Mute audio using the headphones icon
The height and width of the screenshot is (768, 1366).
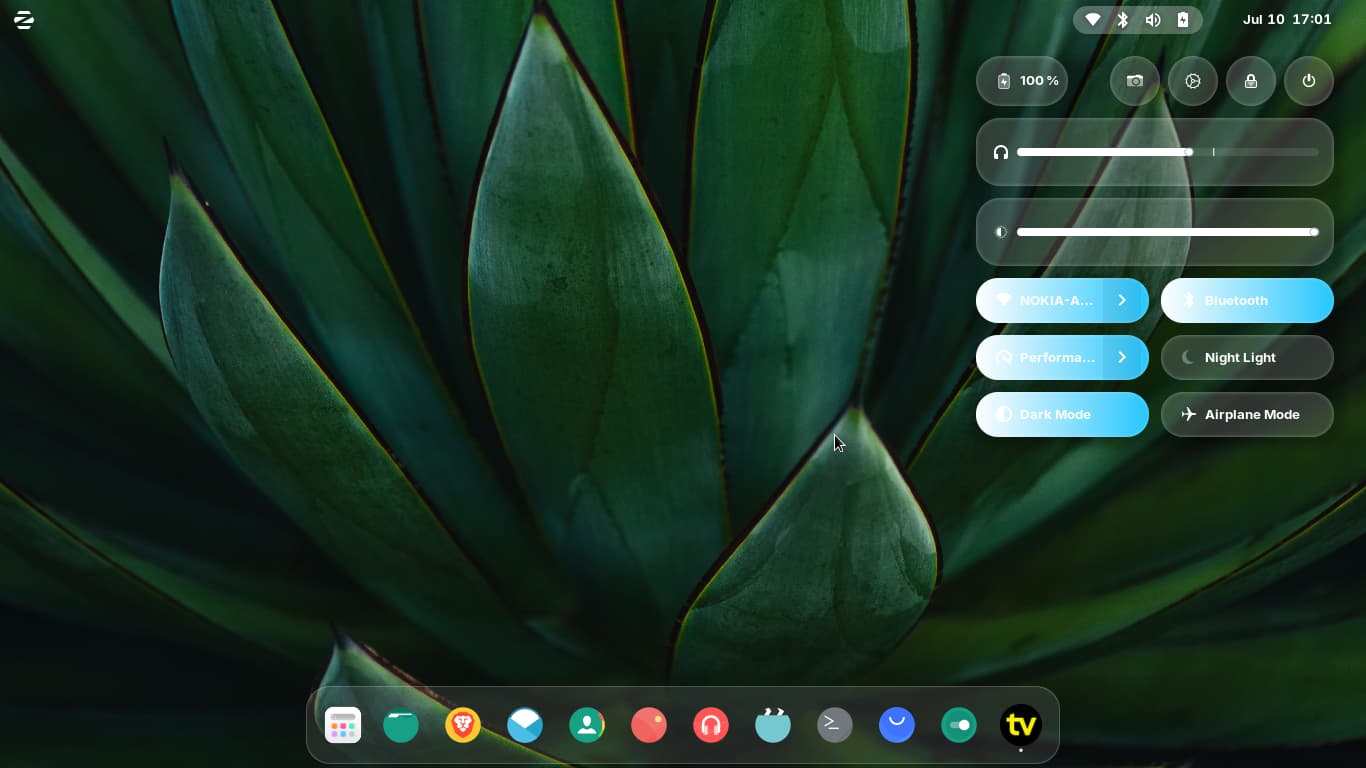pyautogui.click(x=1001, y=152)
